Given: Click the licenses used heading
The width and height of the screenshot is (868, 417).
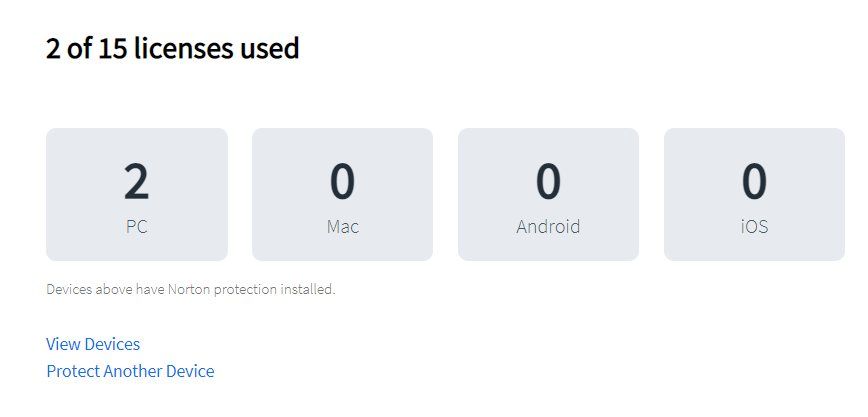Looking at the screenshot, I should click(172, 48).
